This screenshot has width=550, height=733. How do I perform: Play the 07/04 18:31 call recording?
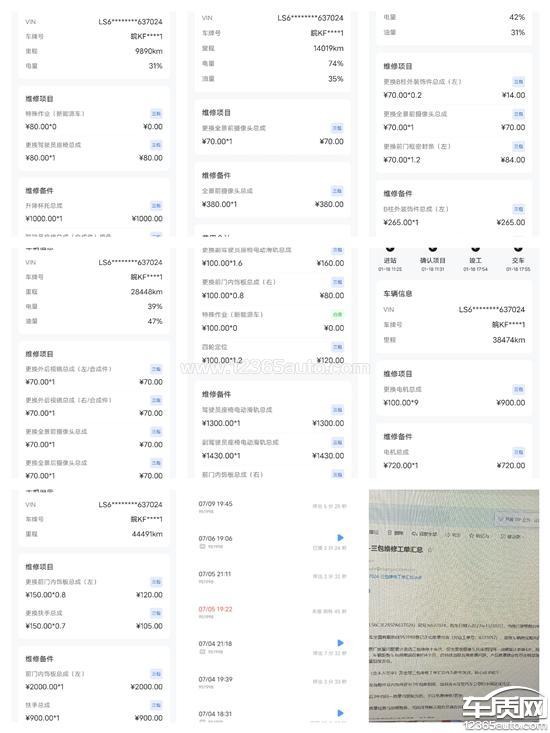pos(340,713)
